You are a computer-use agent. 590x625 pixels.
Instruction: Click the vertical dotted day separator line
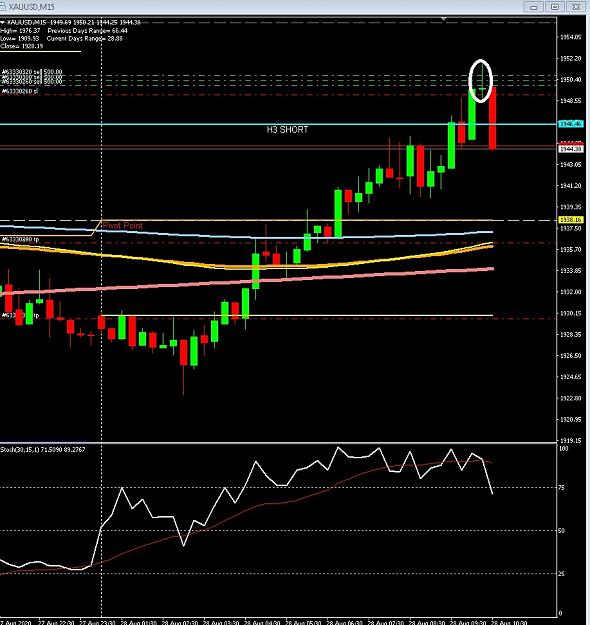pyautogui.click(x=102, y=319)
